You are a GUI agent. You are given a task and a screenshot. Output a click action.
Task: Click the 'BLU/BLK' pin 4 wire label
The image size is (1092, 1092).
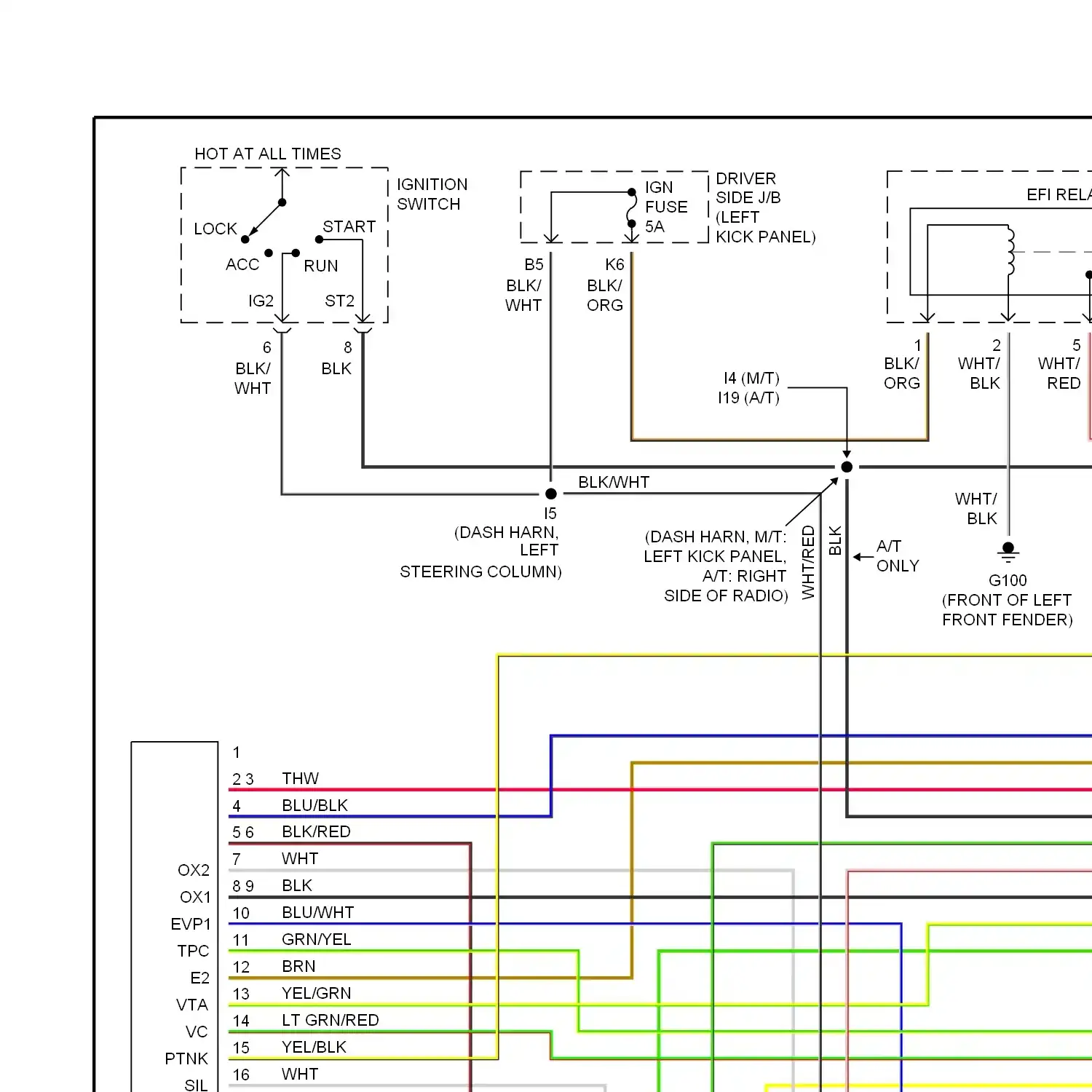tap(314, 805)
